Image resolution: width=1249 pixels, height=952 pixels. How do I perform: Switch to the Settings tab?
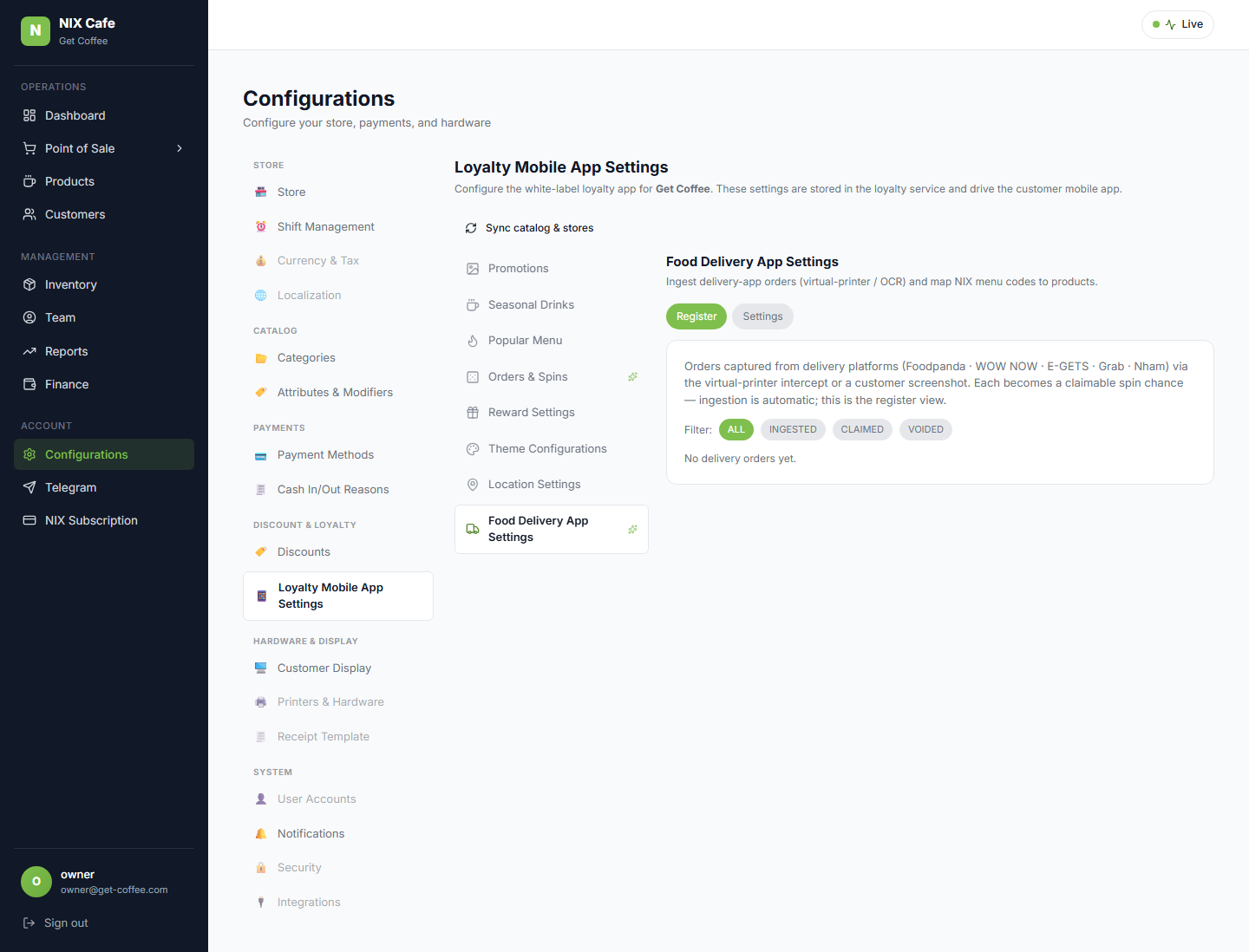pos(762,316)
